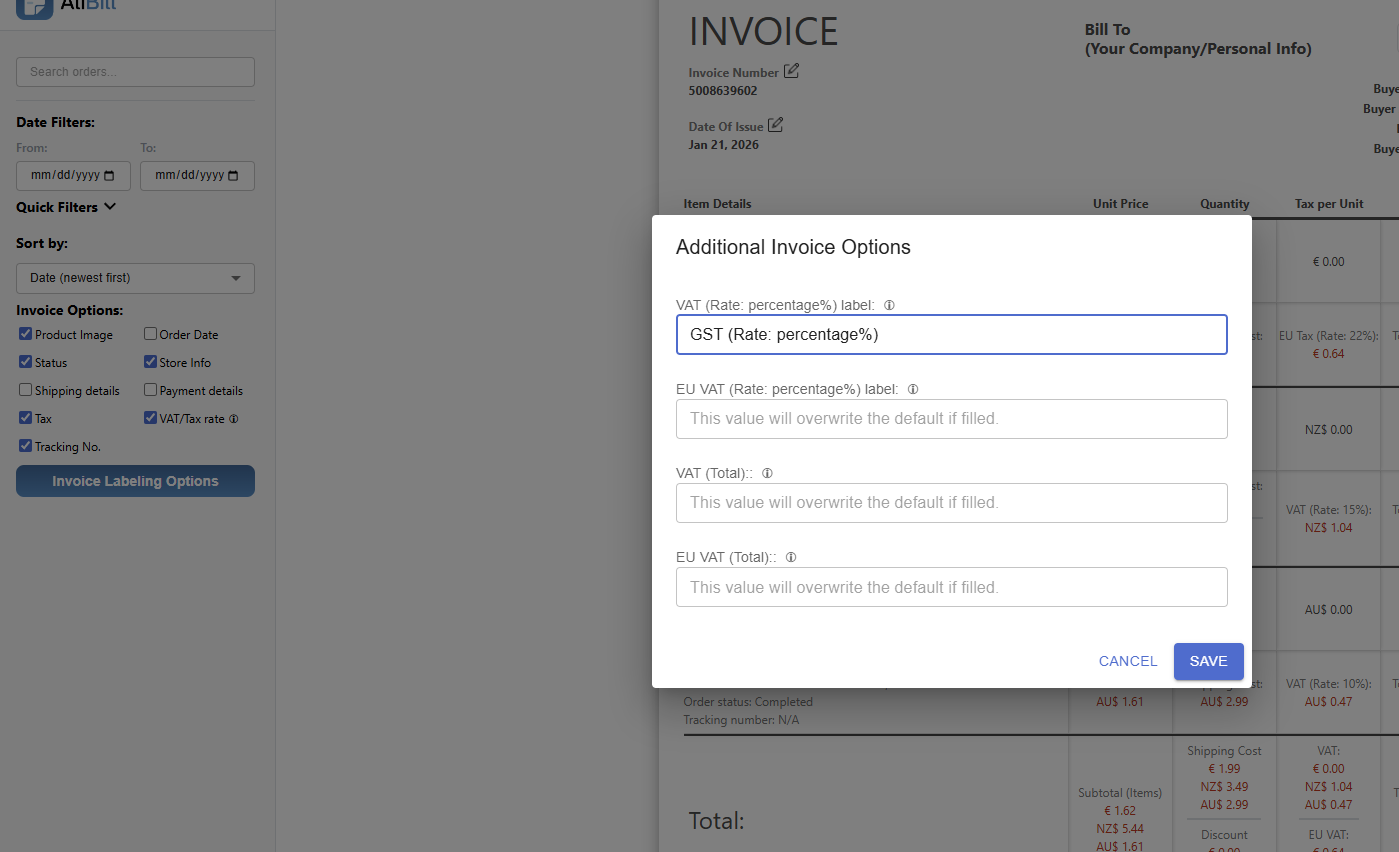Click the Search orders input field
The image size is (1399, 852).
135,71
